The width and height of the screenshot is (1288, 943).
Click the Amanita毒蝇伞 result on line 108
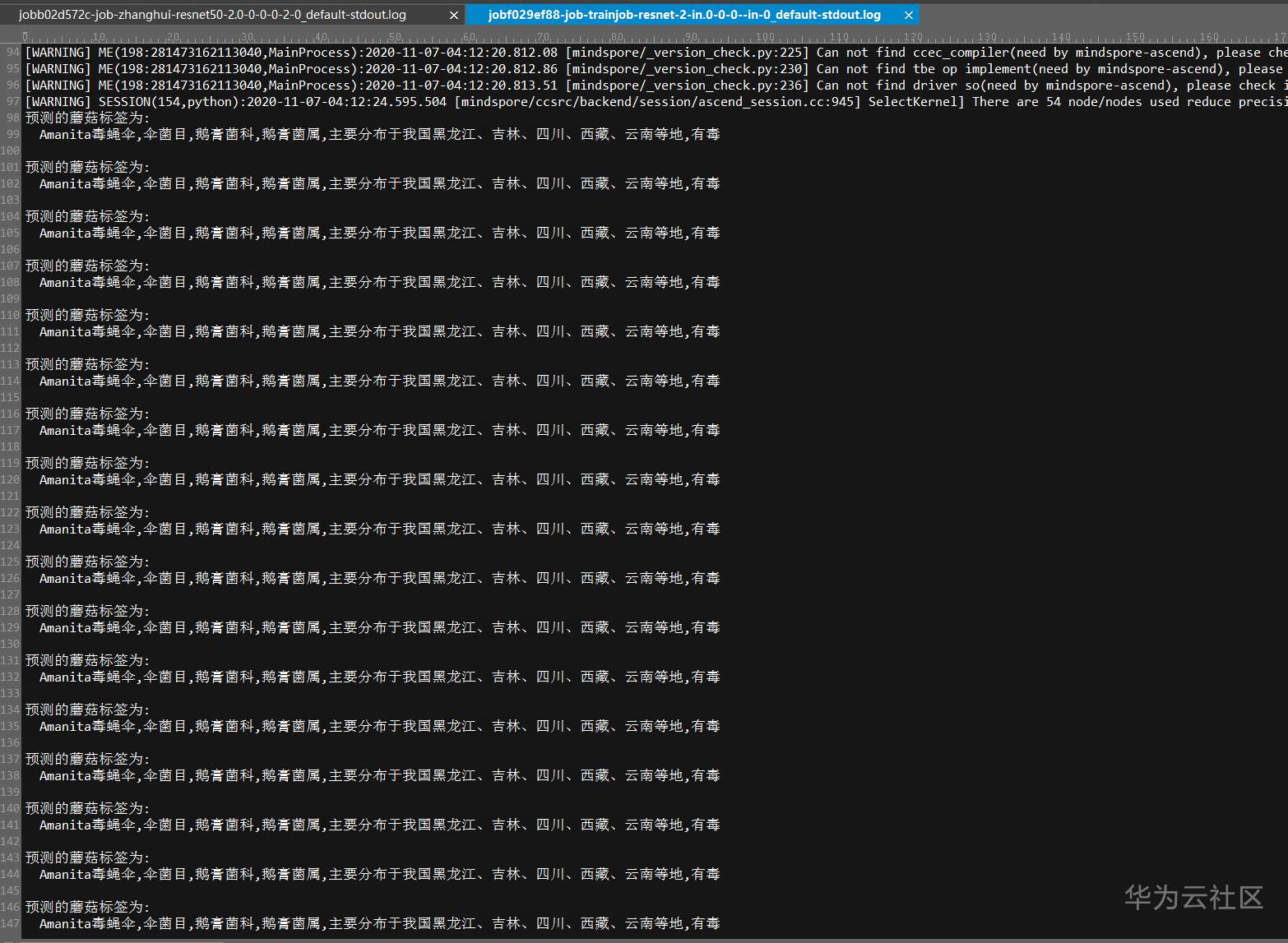[x=380, y=283]
